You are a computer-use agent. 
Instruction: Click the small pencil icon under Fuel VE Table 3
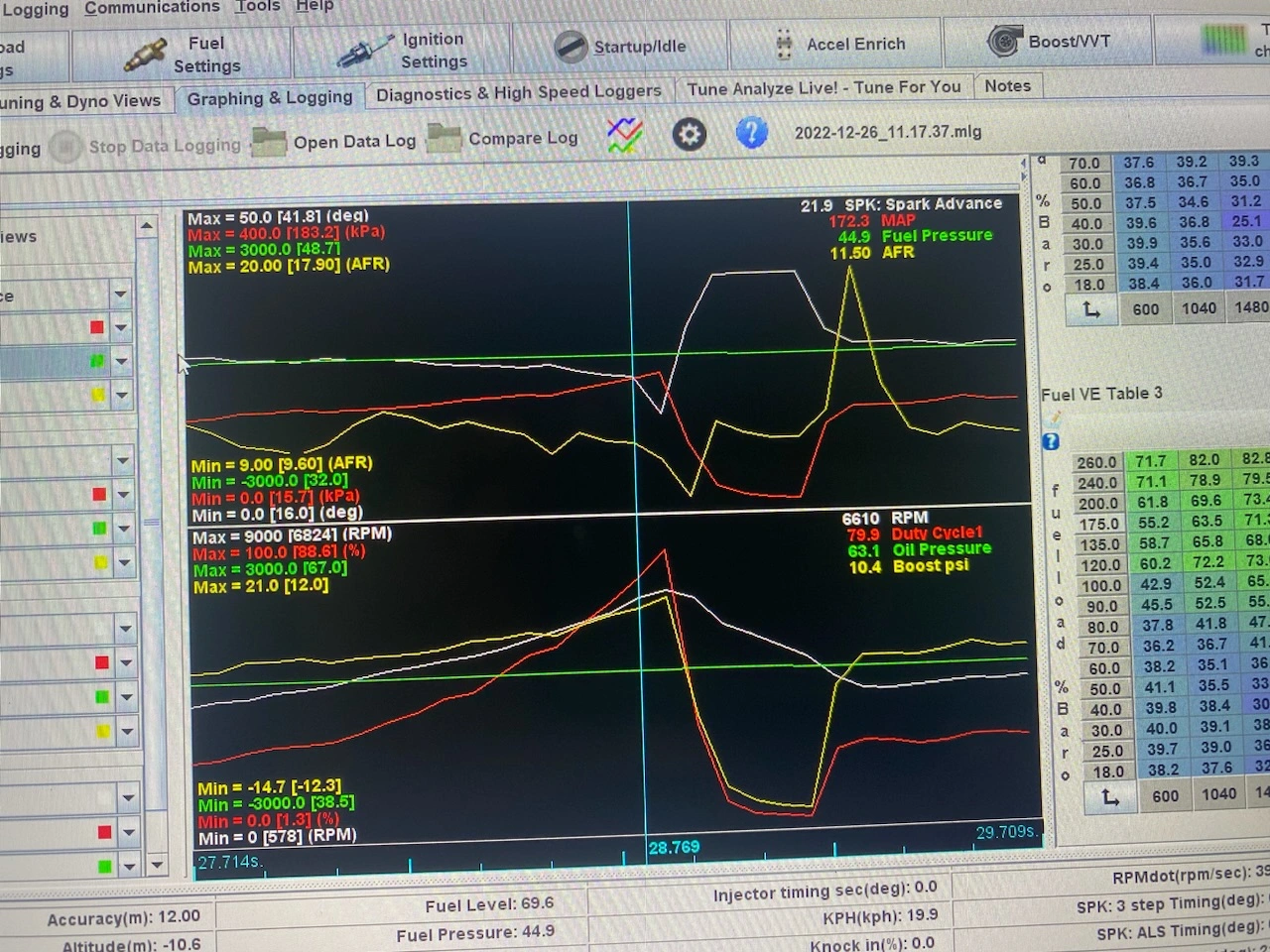(x=1052, y=419)
